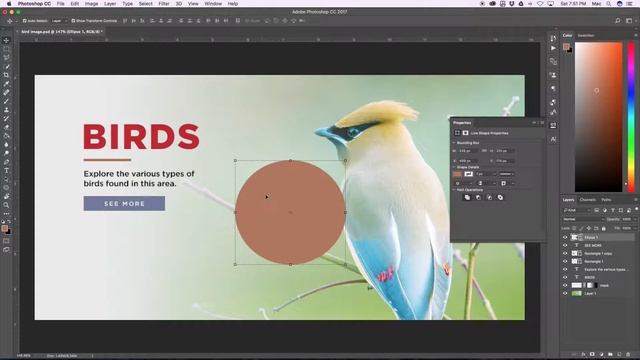Select the Move tool in the toolbar

6,40
